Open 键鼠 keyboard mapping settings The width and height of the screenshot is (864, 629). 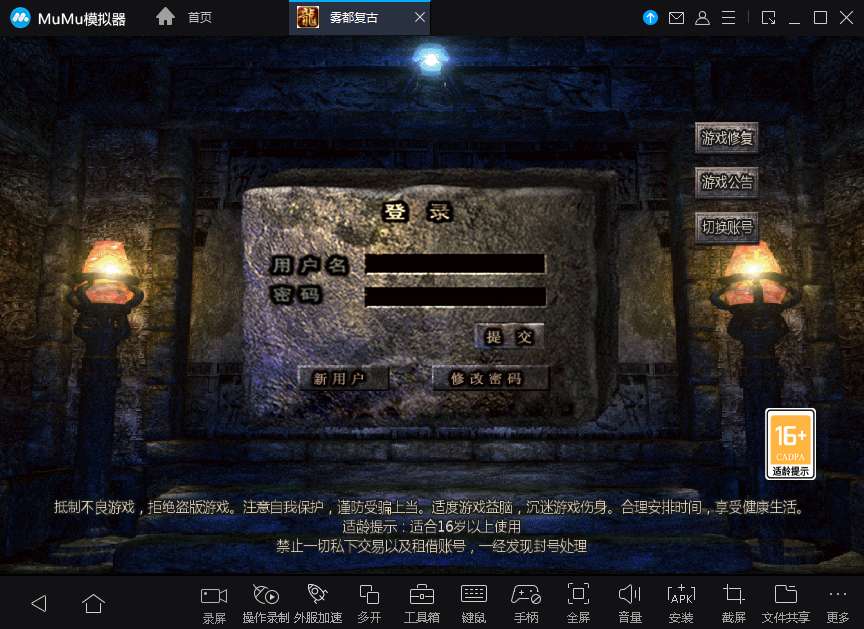[x=473, y=601]
